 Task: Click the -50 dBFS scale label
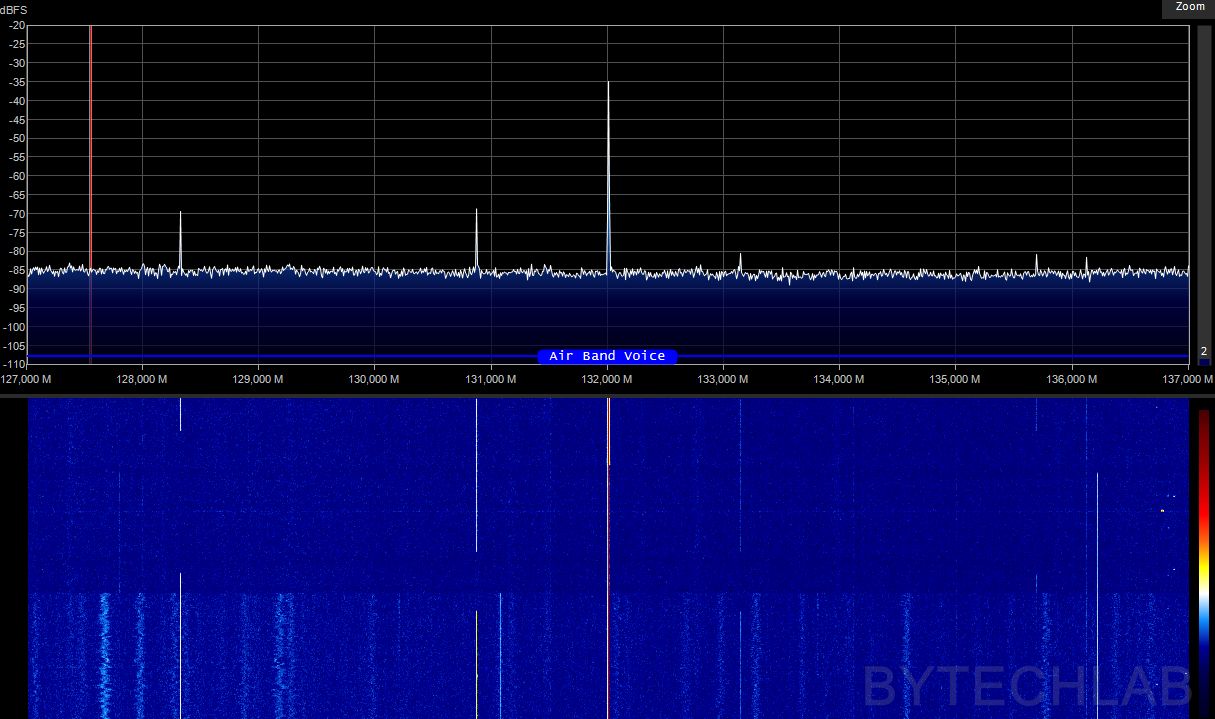17,139
